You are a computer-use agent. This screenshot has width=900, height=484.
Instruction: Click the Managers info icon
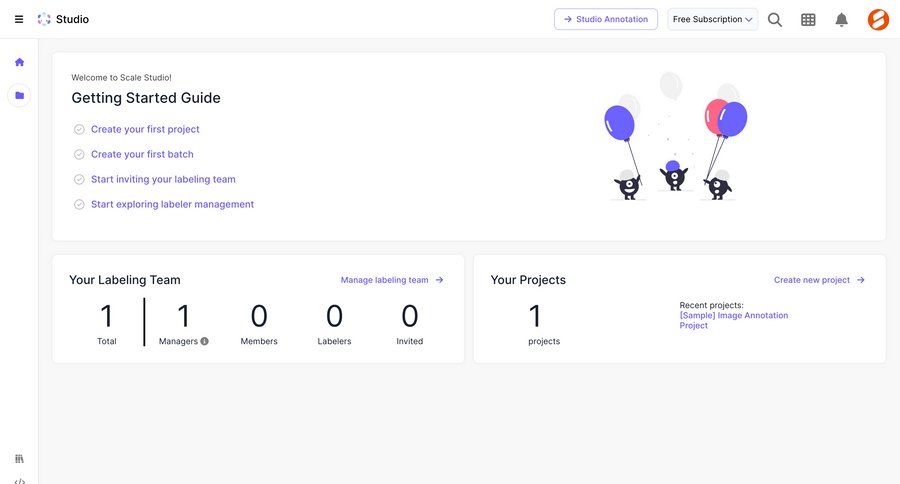(204, 341)
